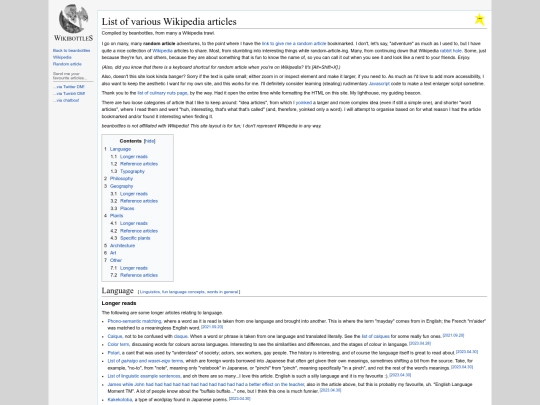Screen dimensions: 540x405
Task: Open 'List of linguistic example sentences' link
Action: click(x=144, y=376)
